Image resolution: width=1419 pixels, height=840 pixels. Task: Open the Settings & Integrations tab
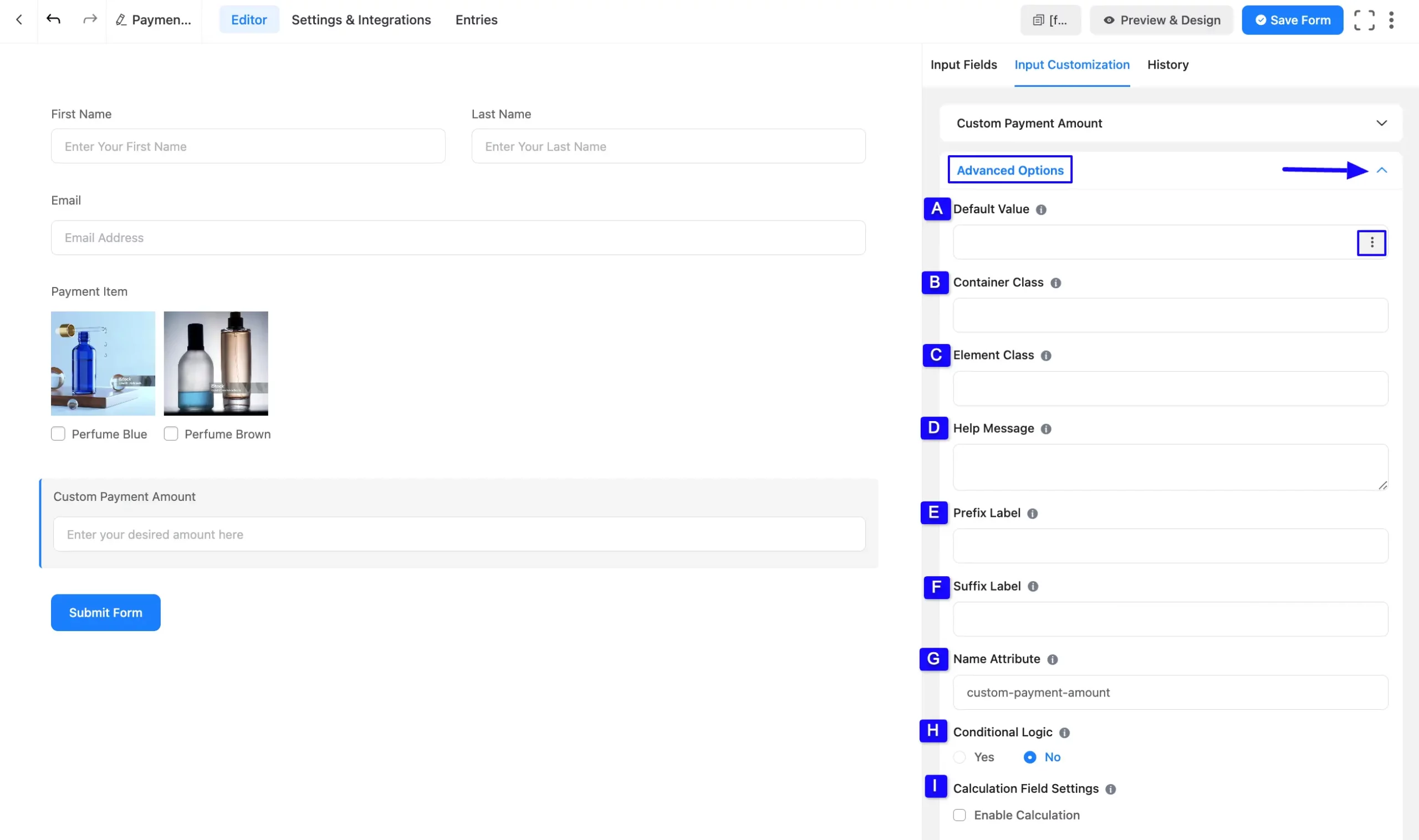(361, 20)
